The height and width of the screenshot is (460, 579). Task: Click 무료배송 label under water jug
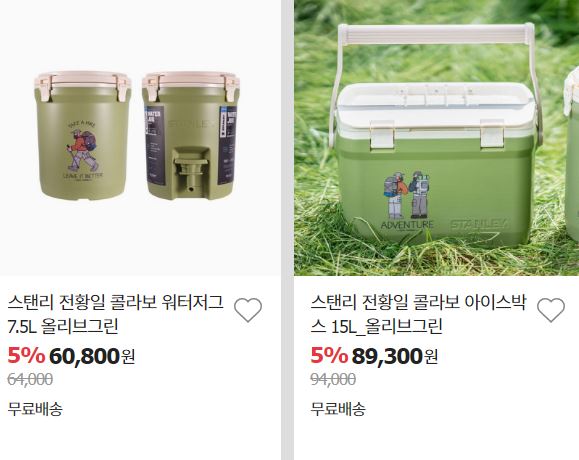pos(35,409)
